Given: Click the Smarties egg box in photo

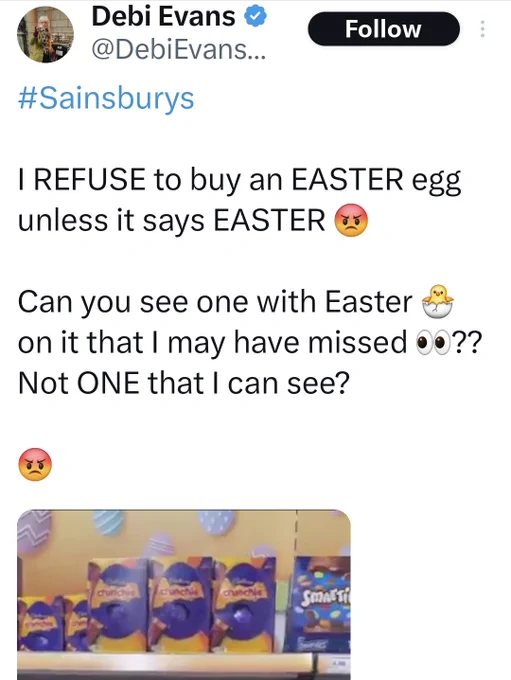Looking at the screenshot, I should (x=321, y=603).
